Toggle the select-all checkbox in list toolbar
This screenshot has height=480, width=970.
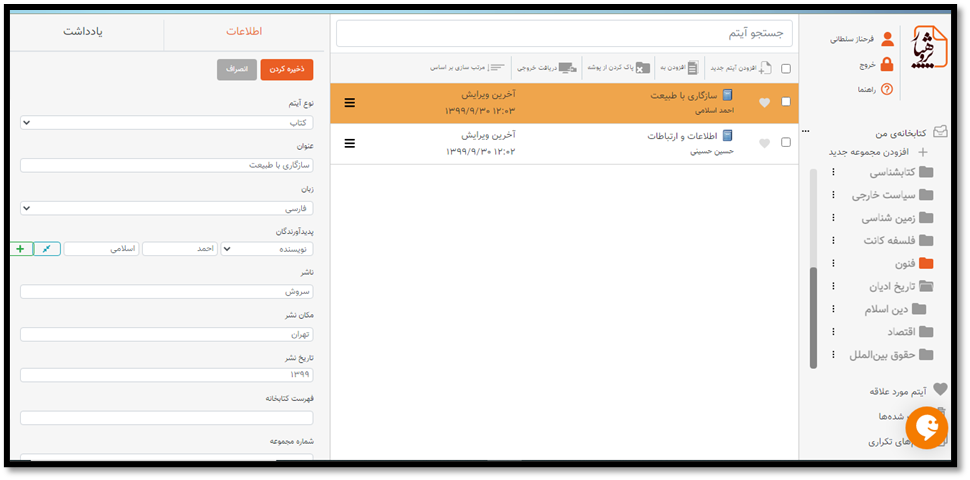[x=786, y=69]
